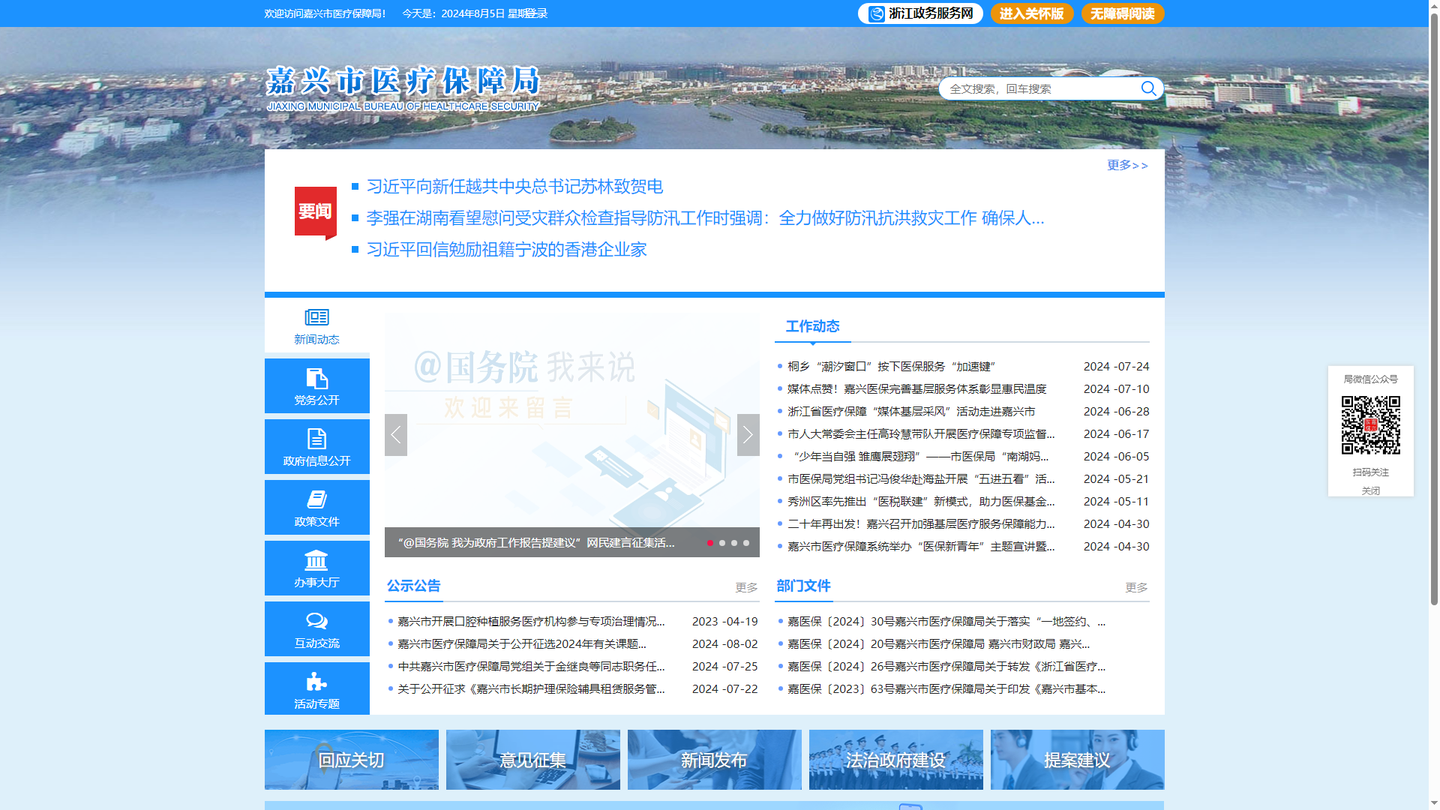The height and width of the screenshot is (810, 1440).
Task: Open headline 习近平向新任越共中央总书记苏林致贺电
Action: (x=515, y=186)
